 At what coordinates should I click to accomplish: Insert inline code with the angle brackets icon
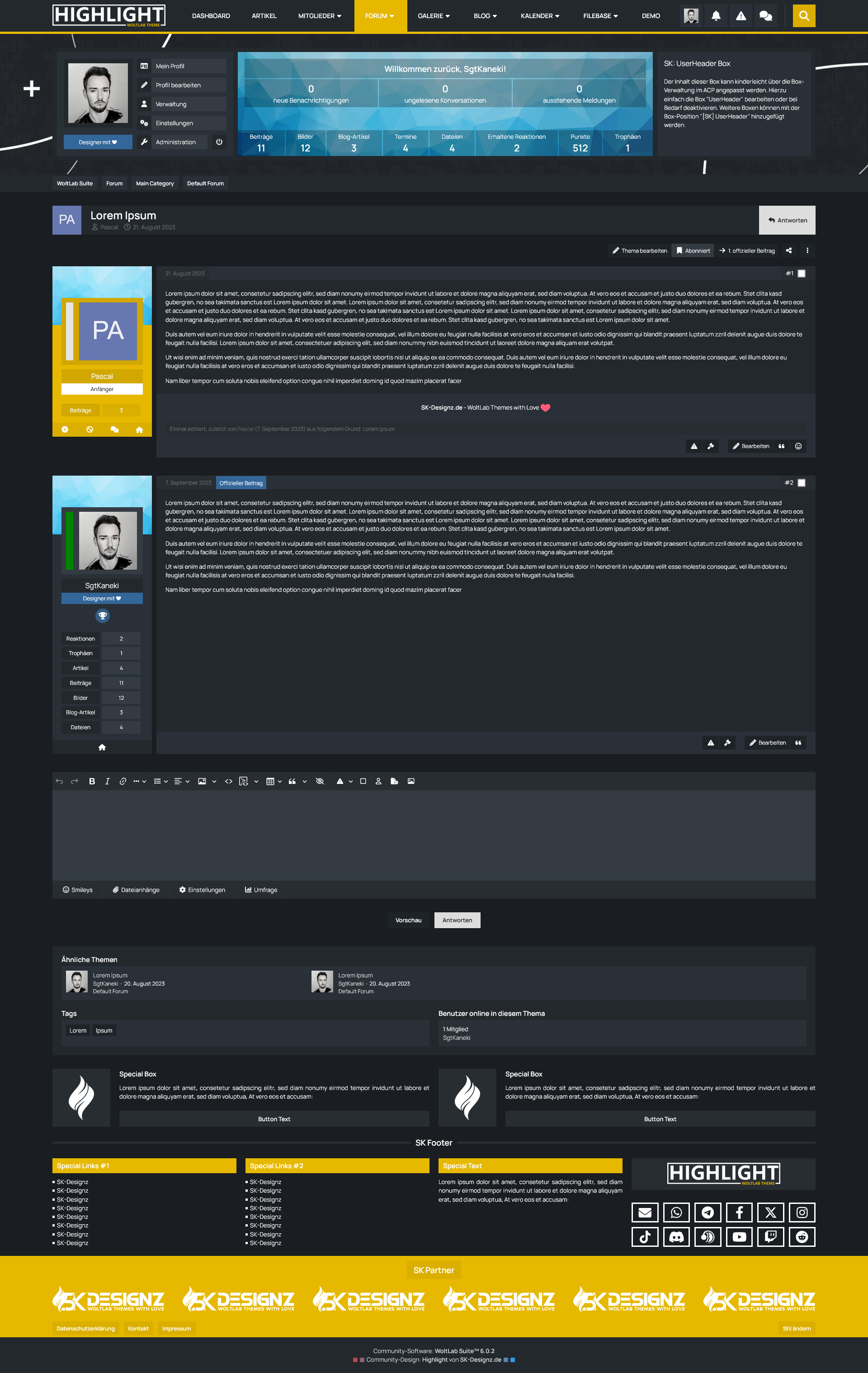click(x=229, y=781)
